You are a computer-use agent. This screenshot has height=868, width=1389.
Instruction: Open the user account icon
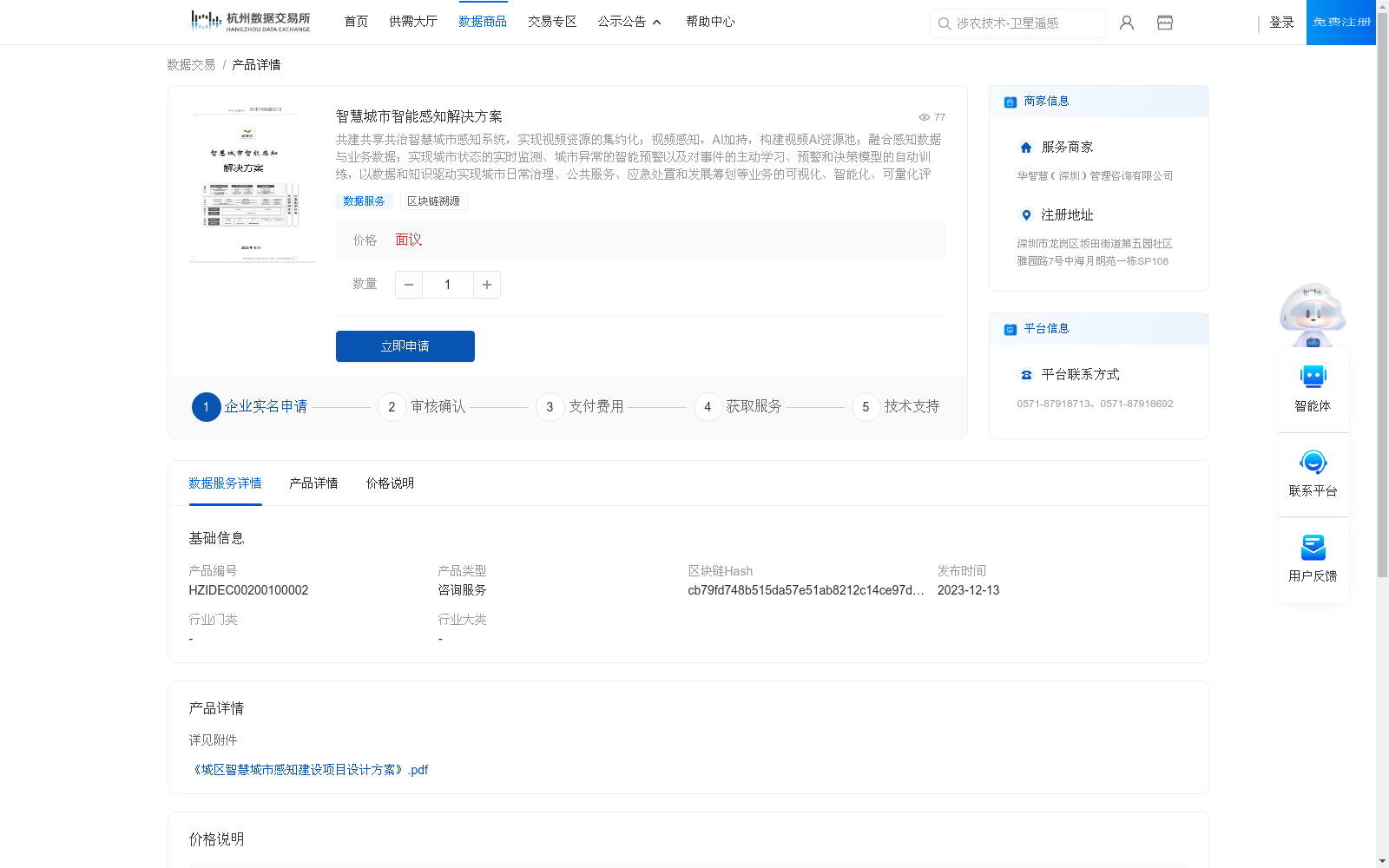click(x=1127, y=23)
